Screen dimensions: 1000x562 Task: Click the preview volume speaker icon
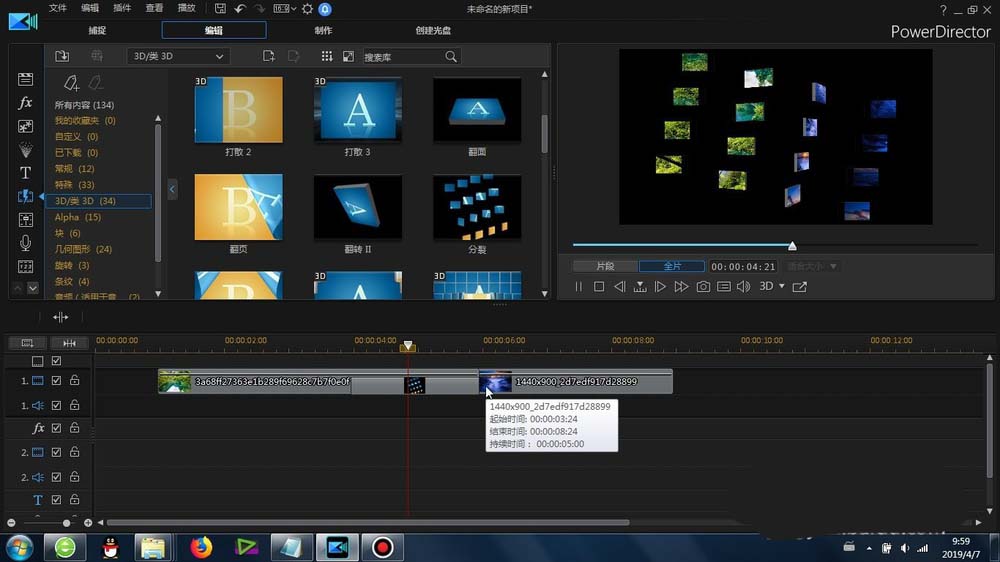coord(744,286)
